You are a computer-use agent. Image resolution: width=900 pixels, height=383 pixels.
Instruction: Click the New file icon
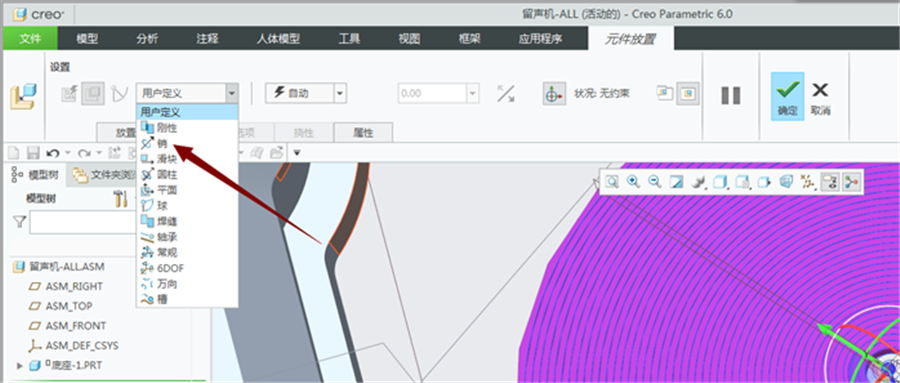(13, 153)
